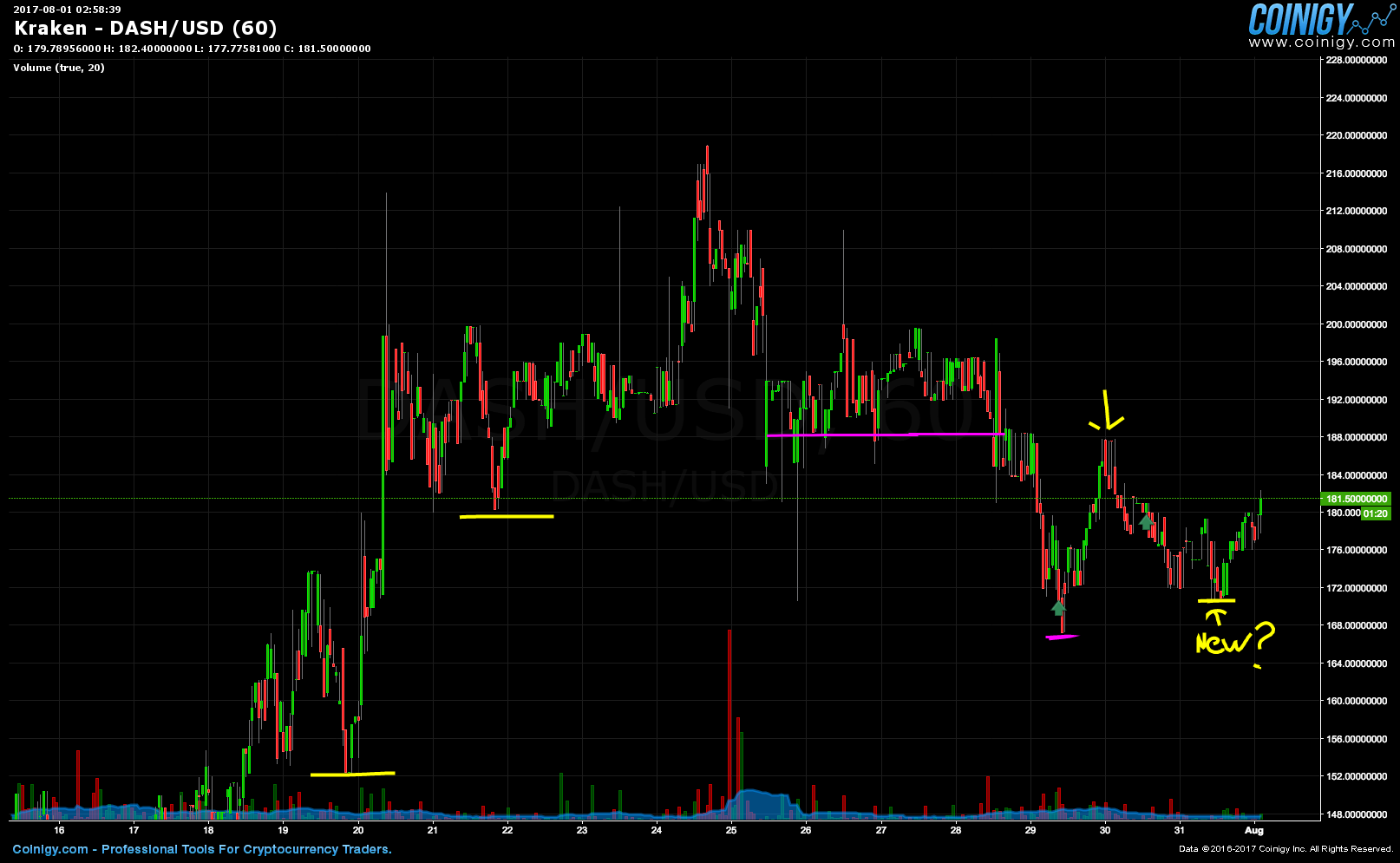Viewport: 1400px width, 863px height.
Task: Click the 164.00000000 price axis label
Action: pos(1357,664)
